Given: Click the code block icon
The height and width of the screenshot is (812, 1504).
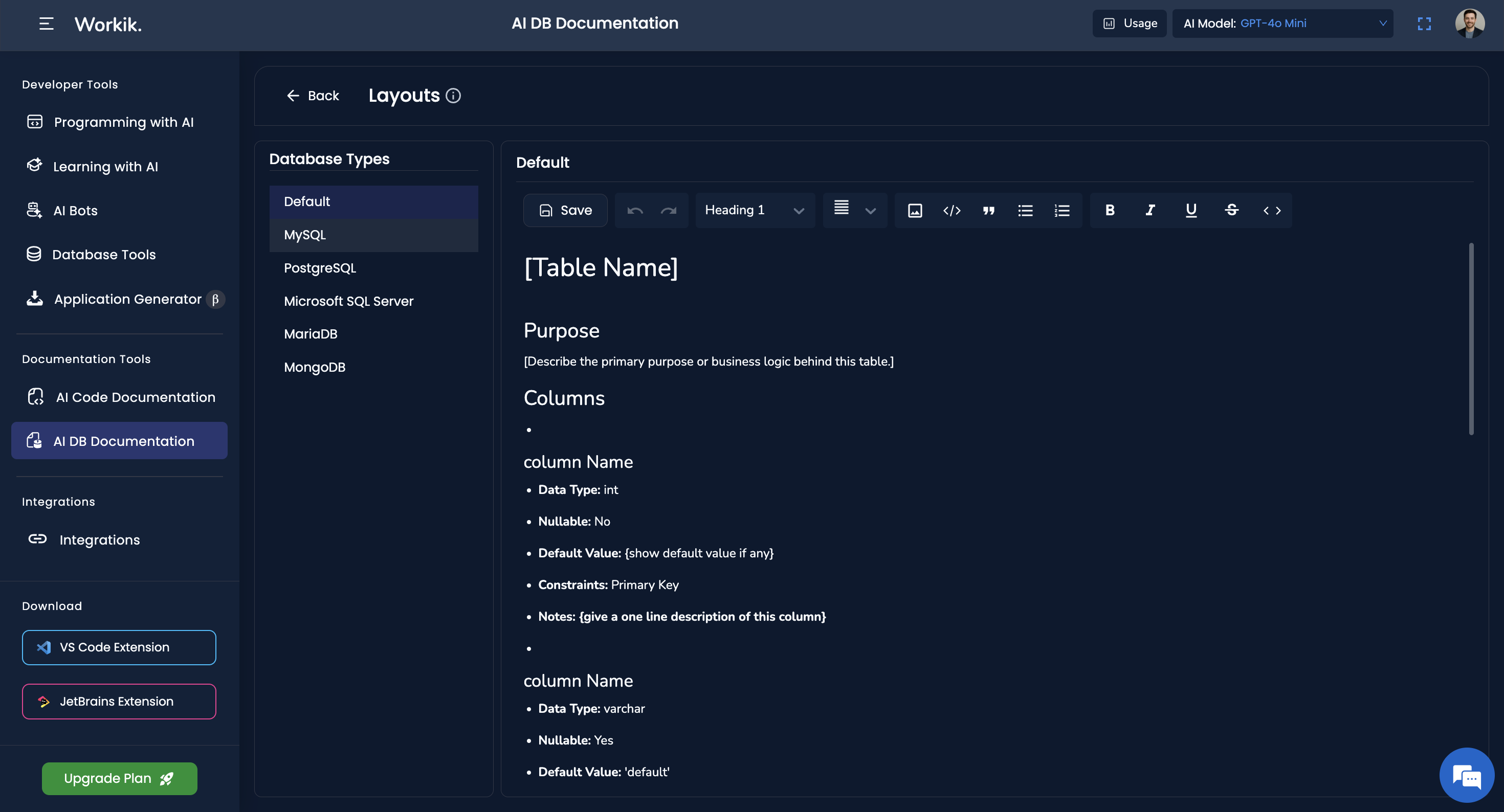Looking at the screenshot, I should click(x=952, y=210).
